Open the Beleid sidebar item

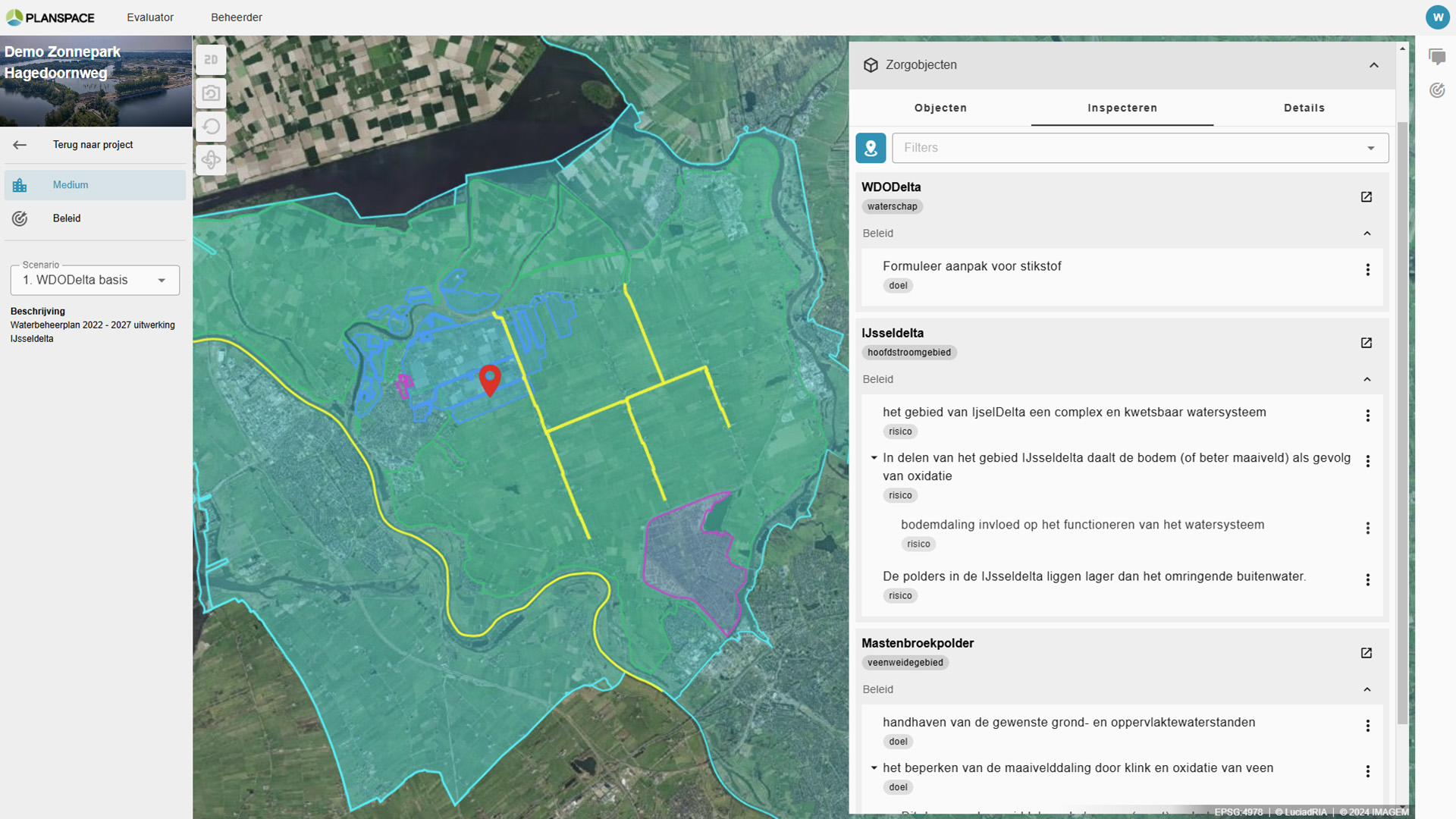tap(67, 218)
